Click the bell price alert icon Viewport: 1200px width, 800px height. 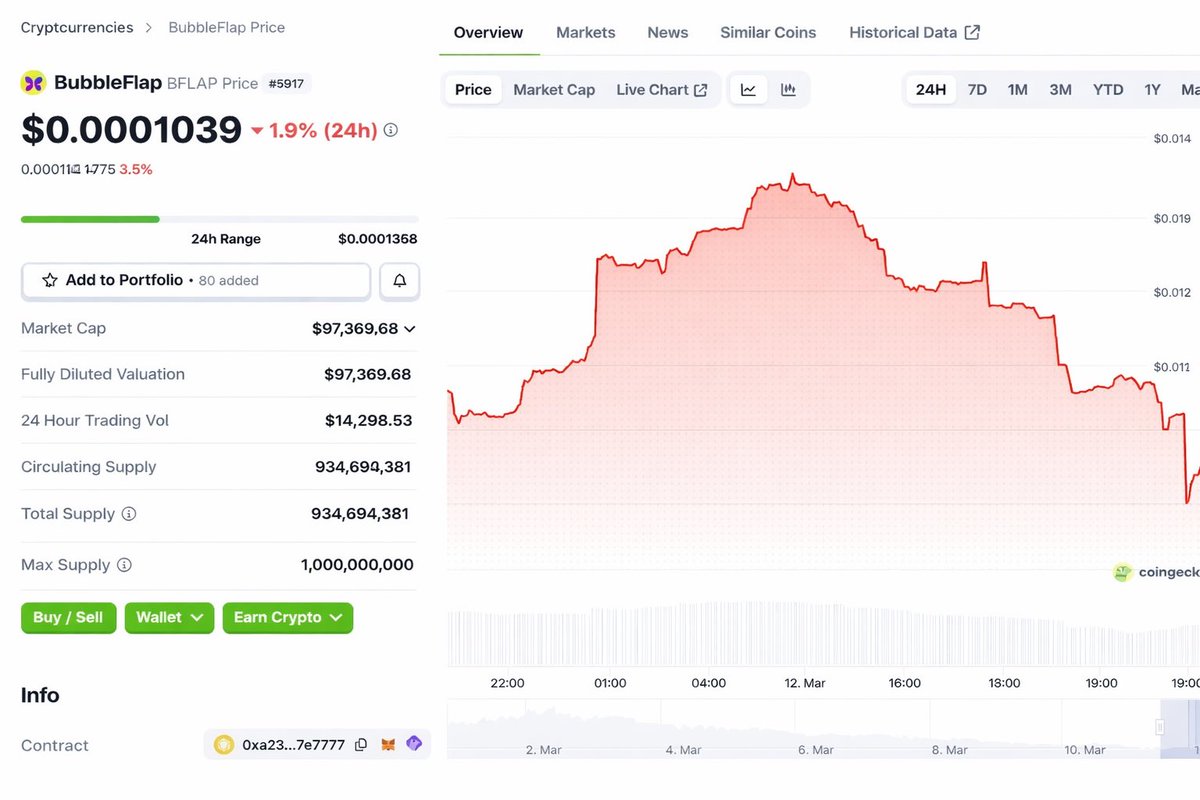pyautogui.click(x=400, y=281)
